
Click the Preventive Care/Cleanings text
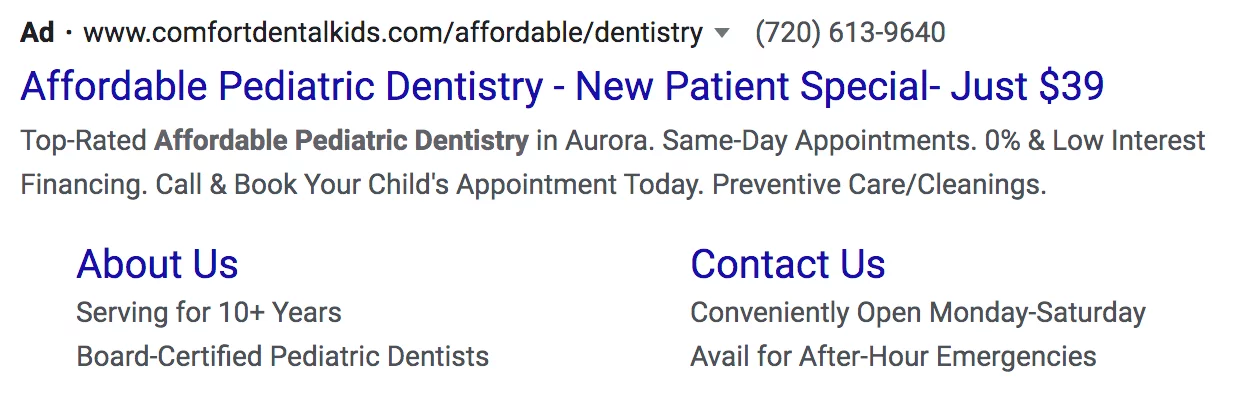(x=879, y=185)
